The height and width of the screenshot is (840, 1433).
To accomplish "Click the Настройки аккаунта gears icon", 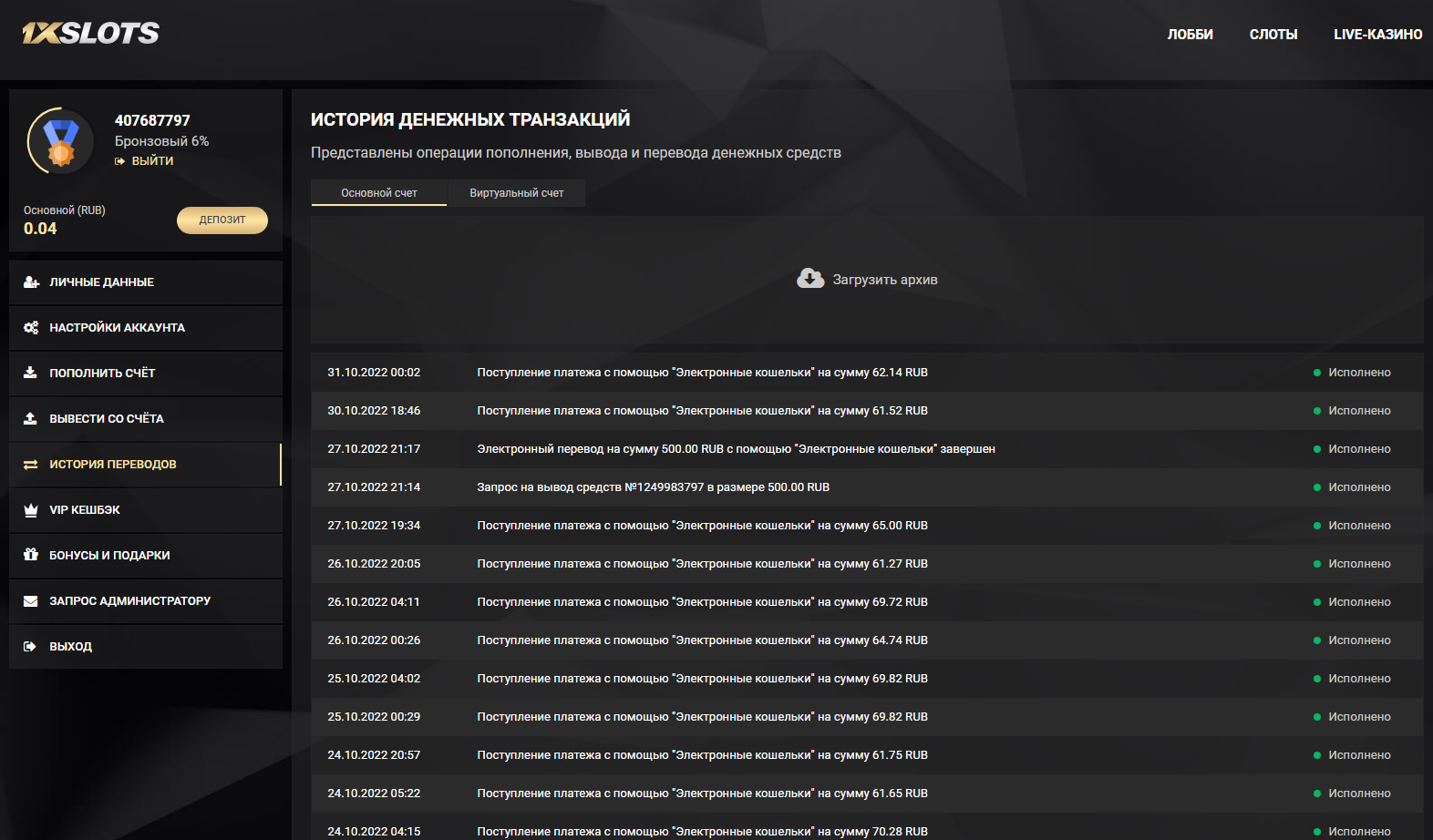I will [31, 328].
